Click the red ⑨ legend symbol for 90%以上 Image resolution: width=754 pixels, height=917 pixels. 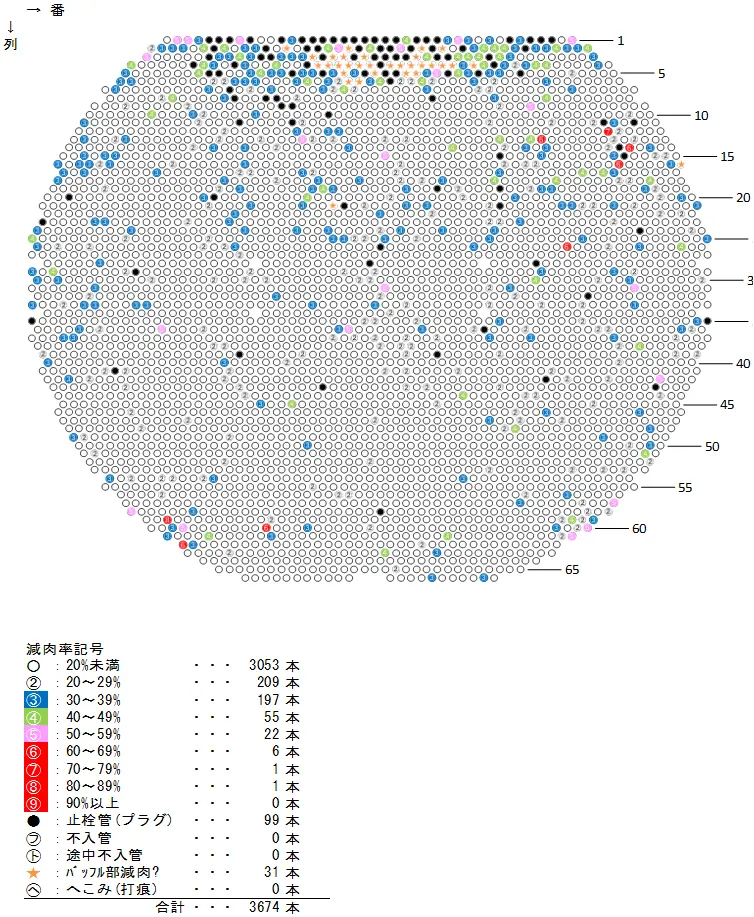click(x=35, y=803)
